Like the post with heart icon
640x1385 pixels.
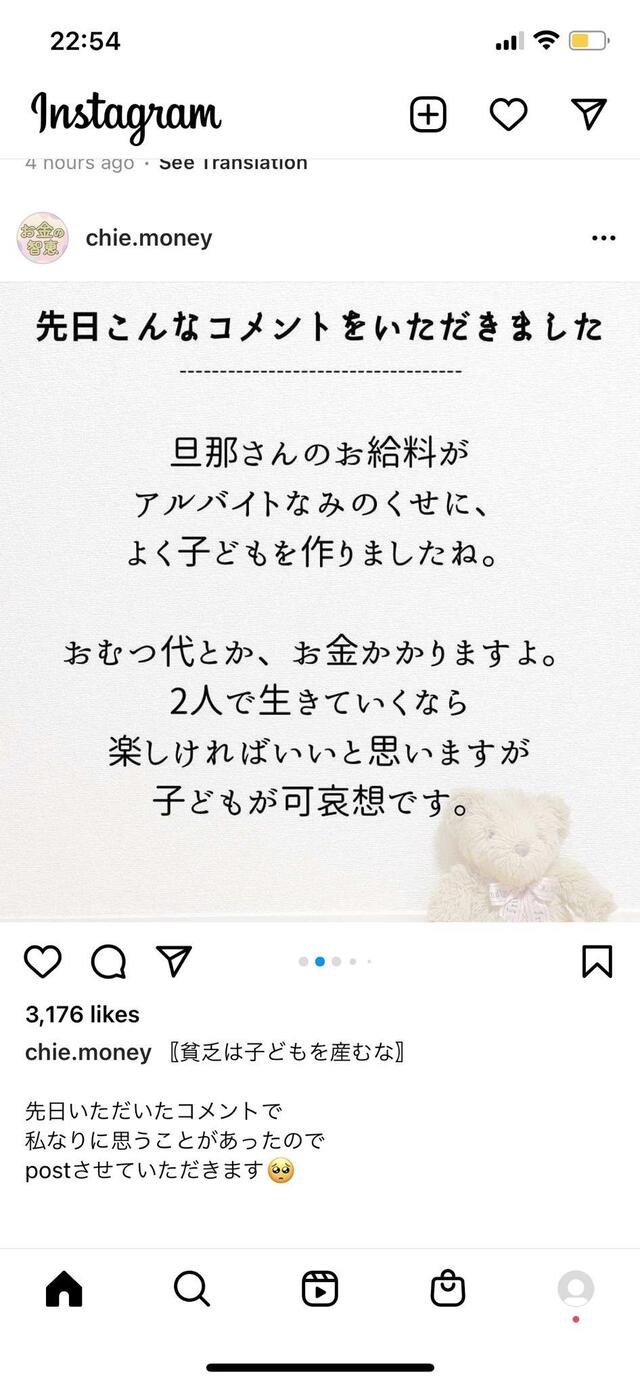pyautogui.click(x=43, y=961)
